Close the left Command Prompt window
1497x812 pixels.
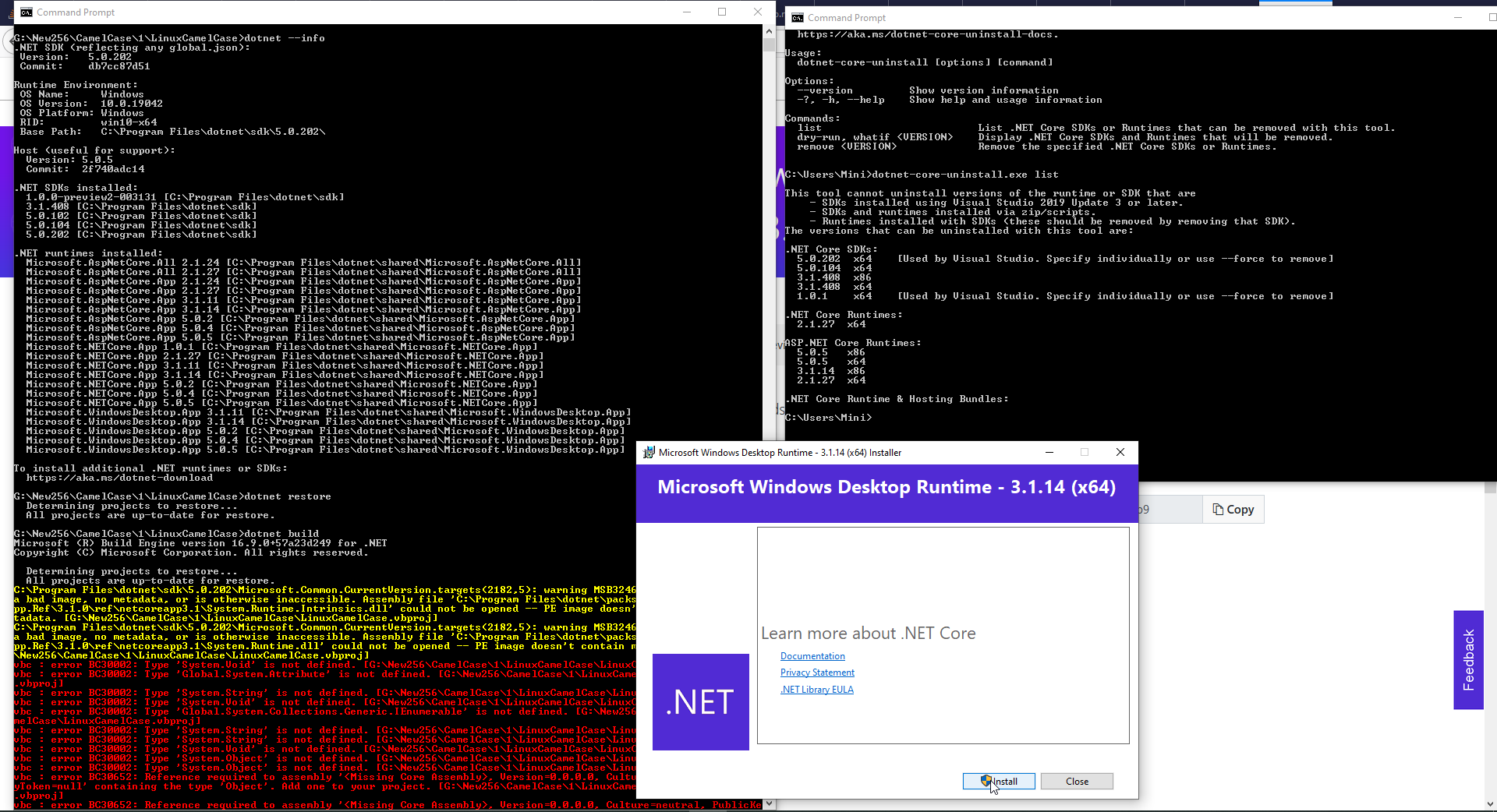758,12
